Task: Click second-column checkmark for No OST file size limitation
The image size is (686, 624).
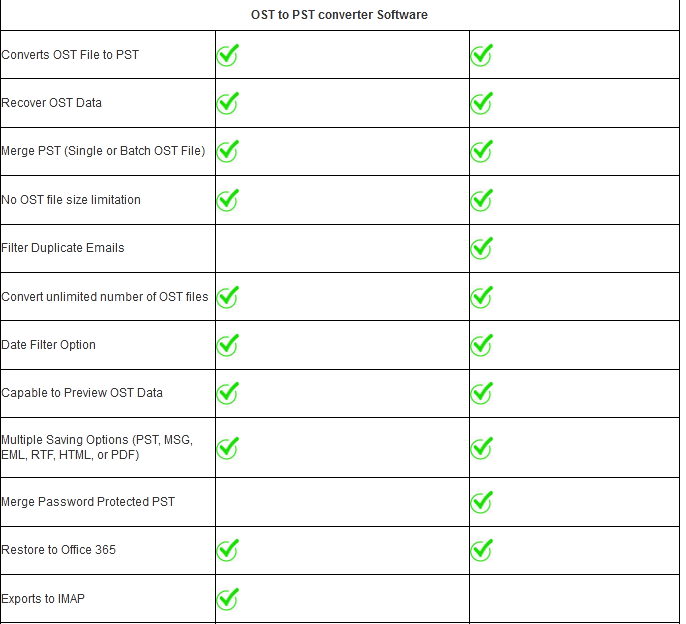Action: 482,200
